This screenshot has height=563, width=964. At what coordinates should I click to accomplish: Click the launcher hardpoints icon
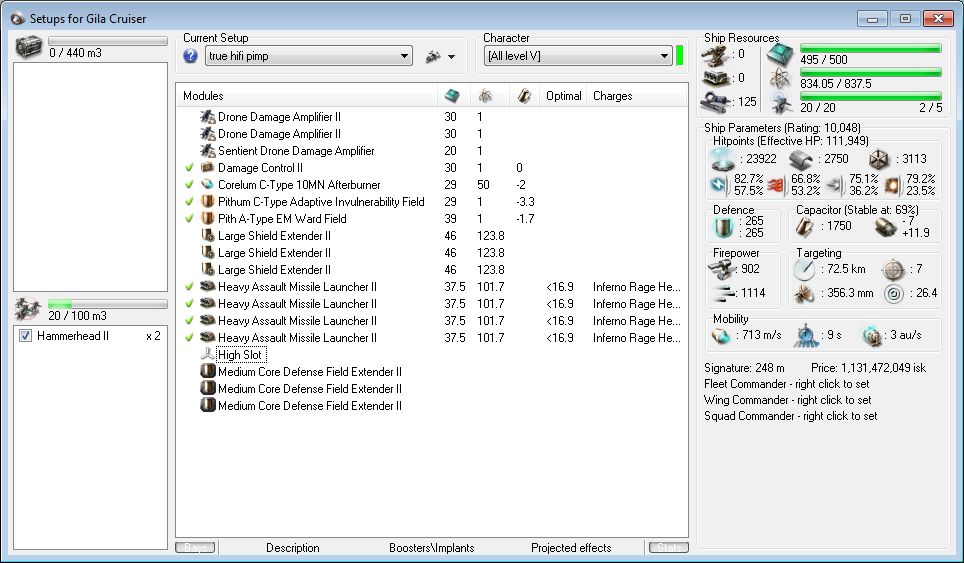tap(716, 78)
